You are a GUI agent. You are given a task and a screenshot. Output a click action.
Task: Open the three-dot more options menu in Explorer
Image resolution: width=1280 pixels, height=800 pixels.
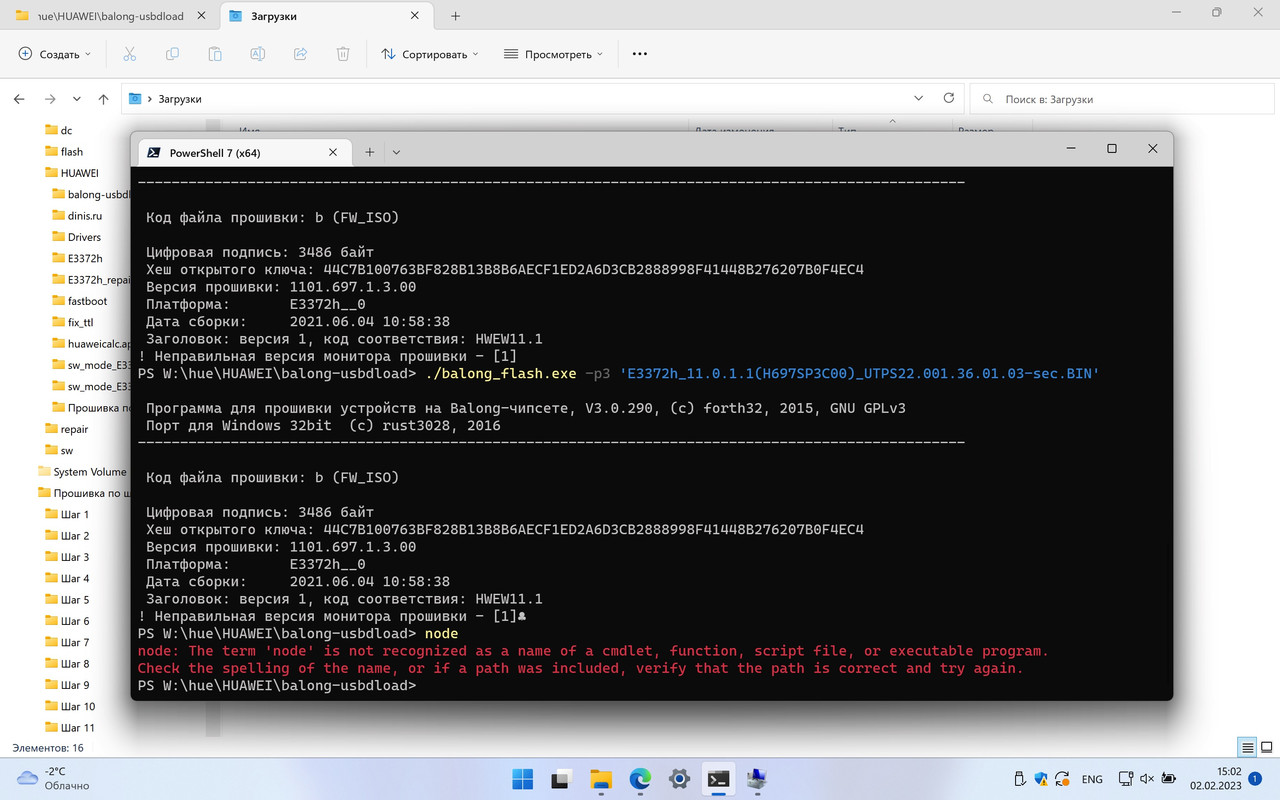[640, 54]
